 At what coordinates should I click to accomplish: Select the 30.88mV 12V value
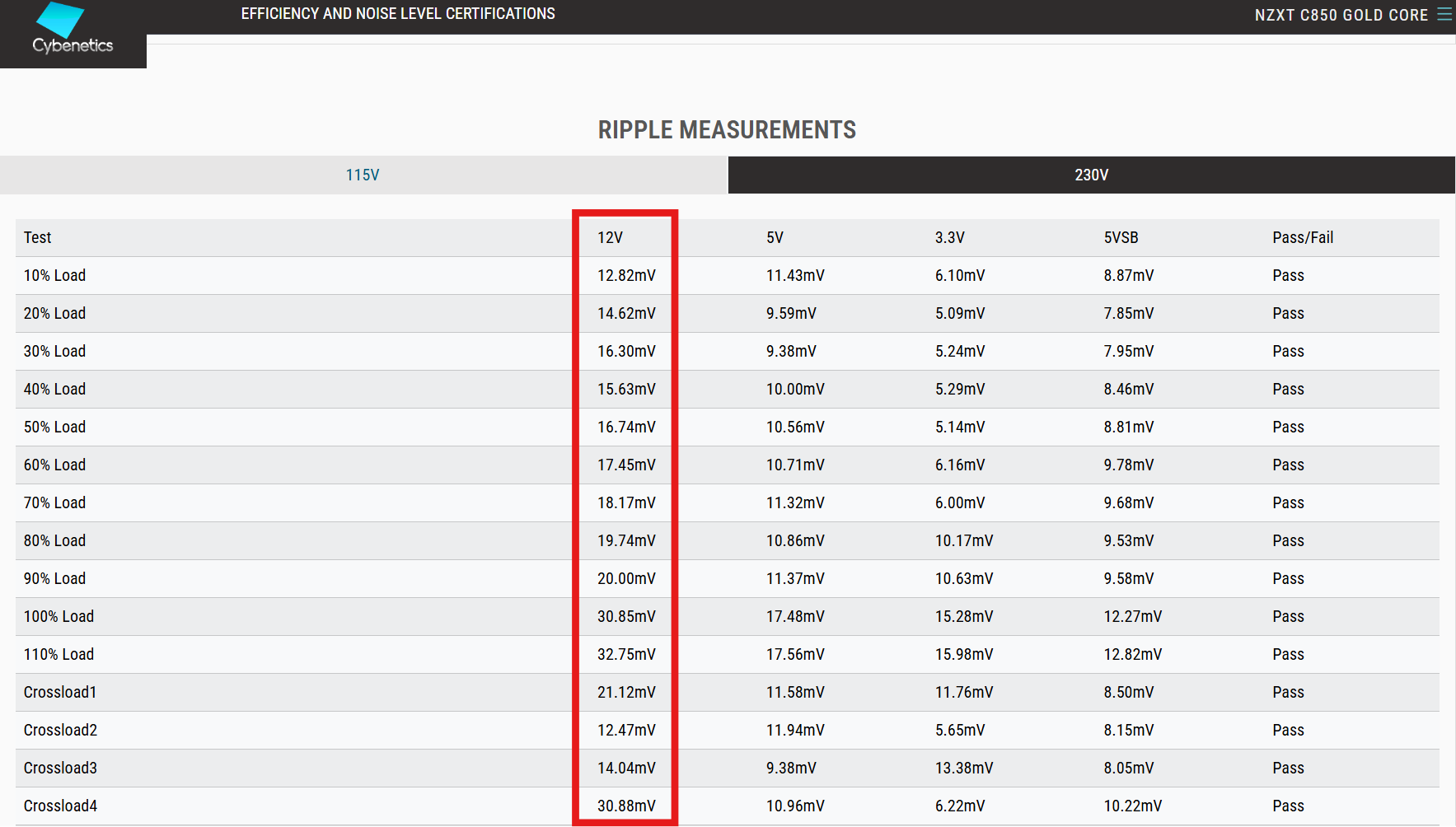point(626,806)
